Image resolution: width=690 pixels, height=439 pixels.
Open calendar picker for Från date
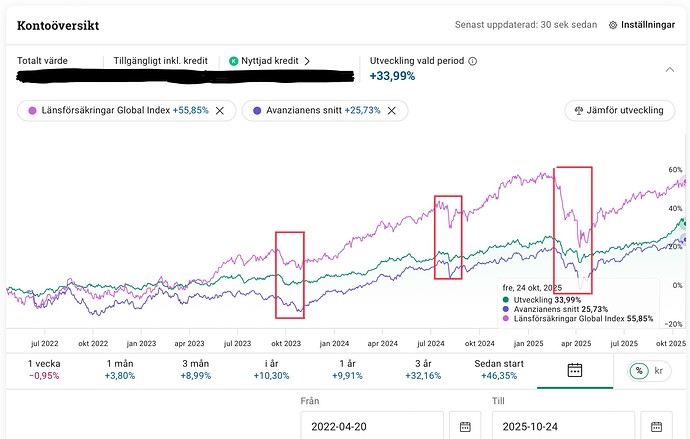(464, 427)
